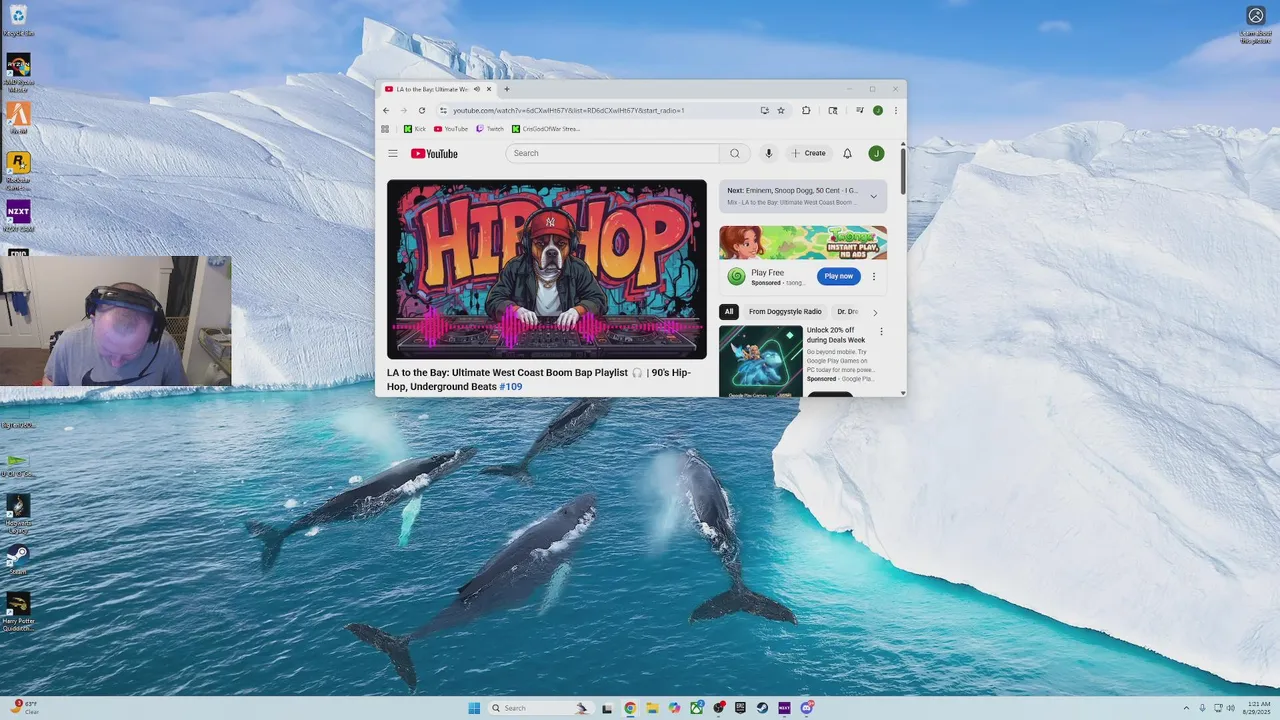Open YouTube notifications bell
The height and width of the screenshot is (720, 1280).
point(847,153)
